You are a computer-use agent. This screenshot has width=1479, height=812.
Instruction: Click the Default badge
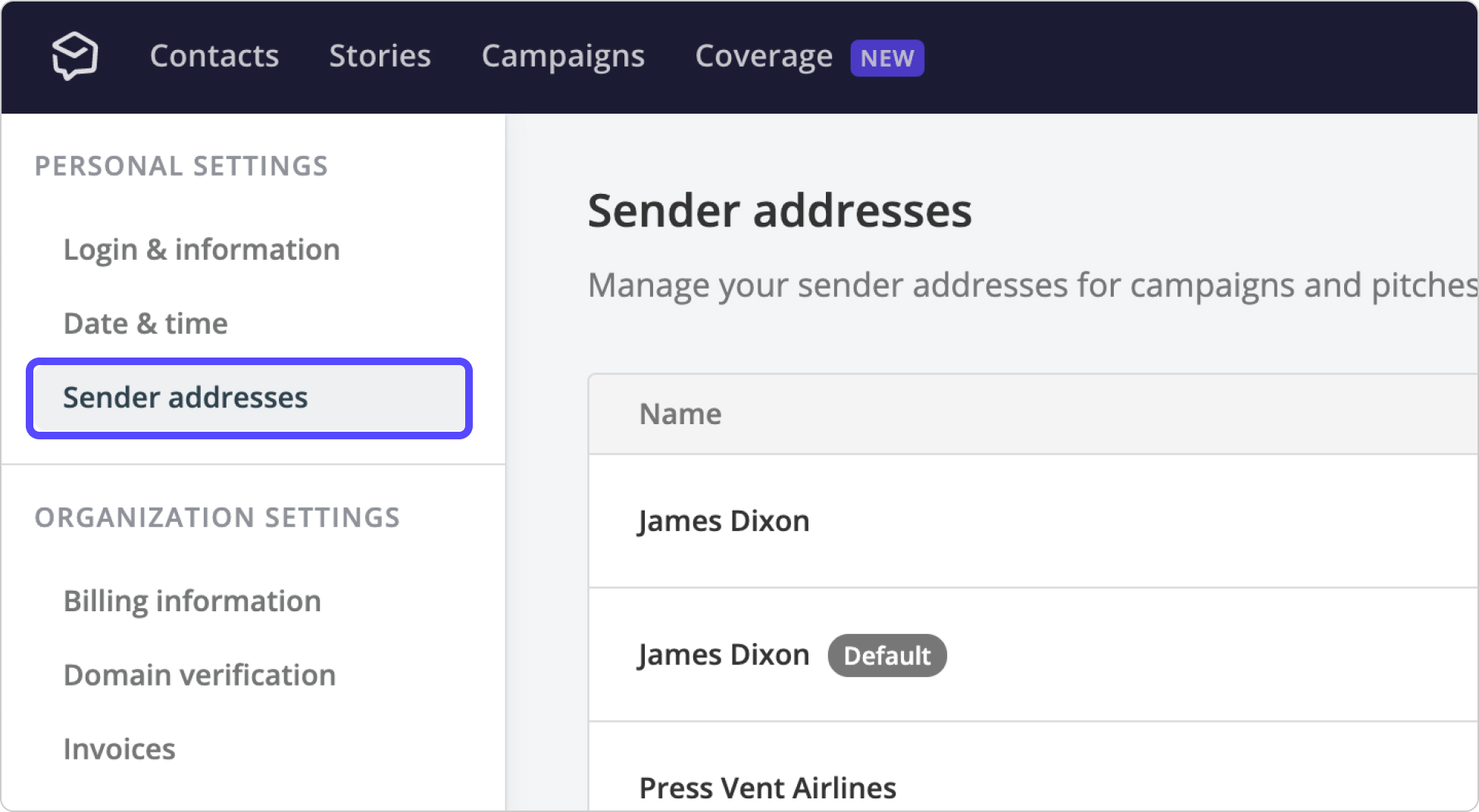click(x=887, y=656)
